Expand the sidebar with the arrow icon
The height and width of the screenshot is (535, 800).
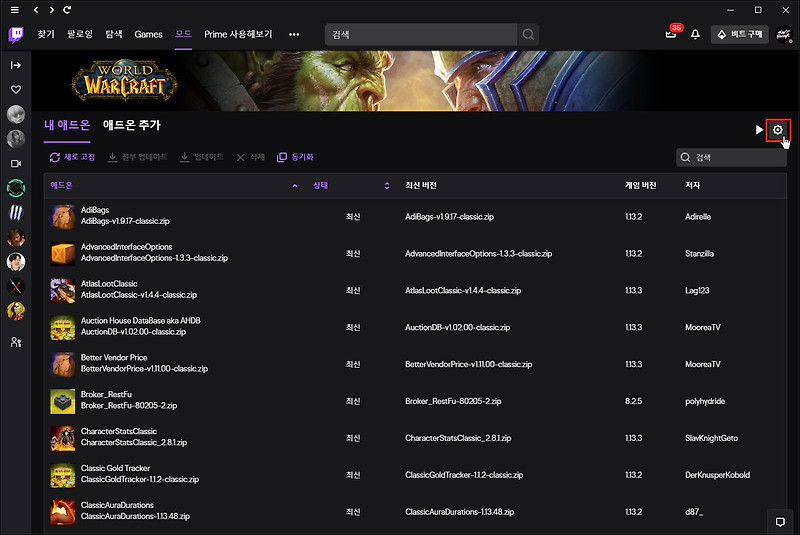click(x=16, y=65)
